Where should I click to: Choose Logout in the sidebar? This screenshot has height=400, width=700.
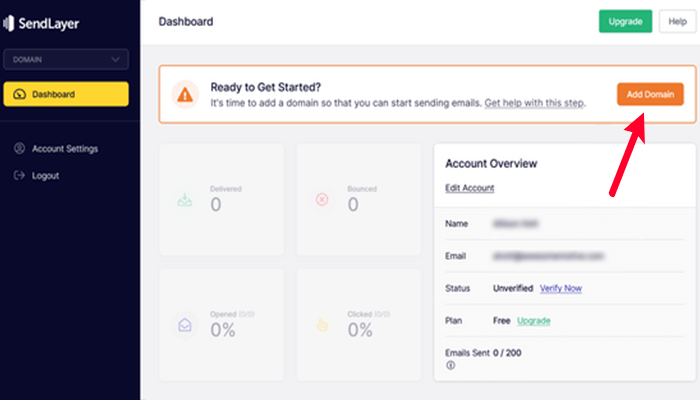(45, 176)
